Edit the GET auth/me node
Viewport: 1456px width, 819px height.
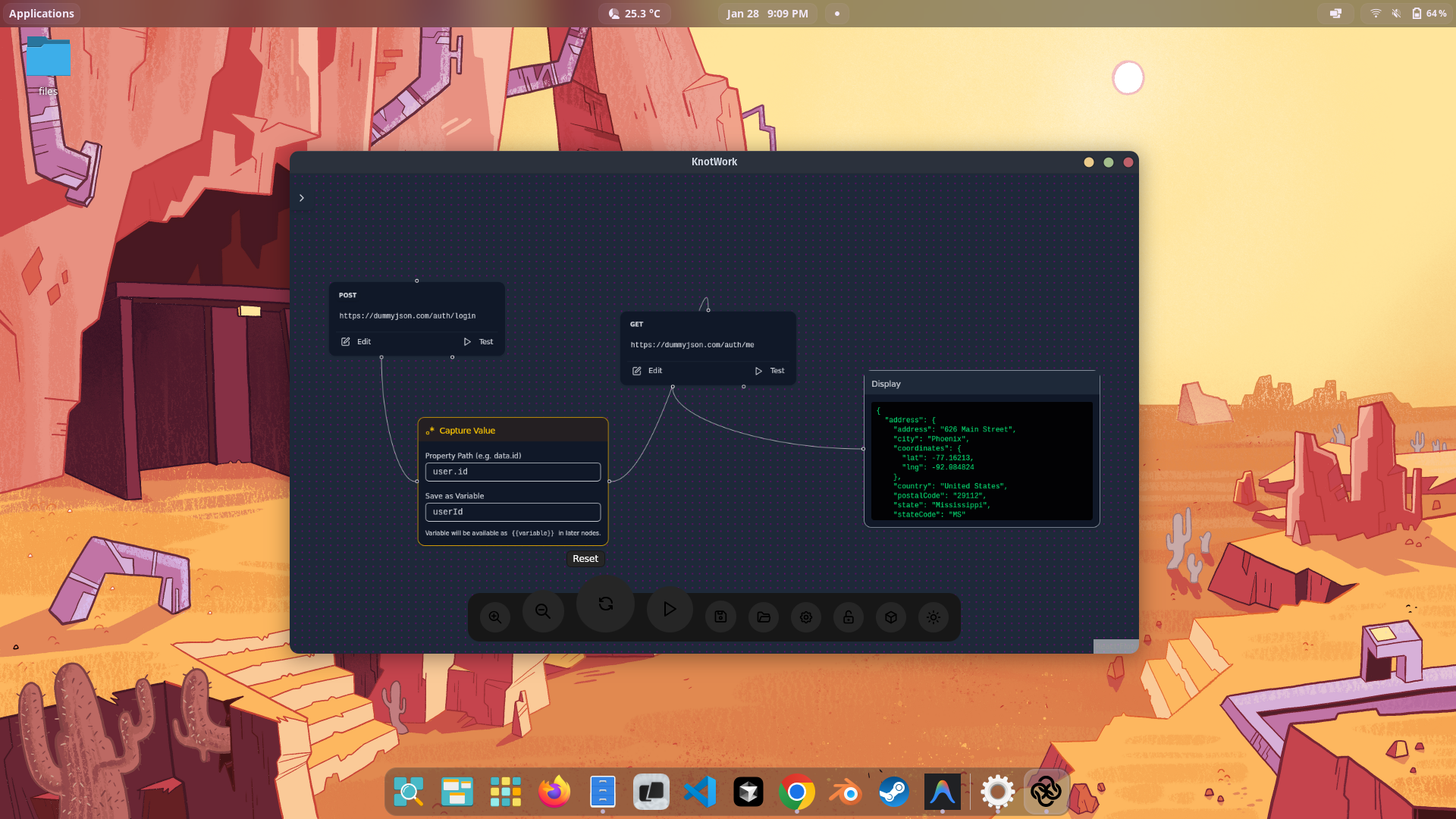coord(648,371)
